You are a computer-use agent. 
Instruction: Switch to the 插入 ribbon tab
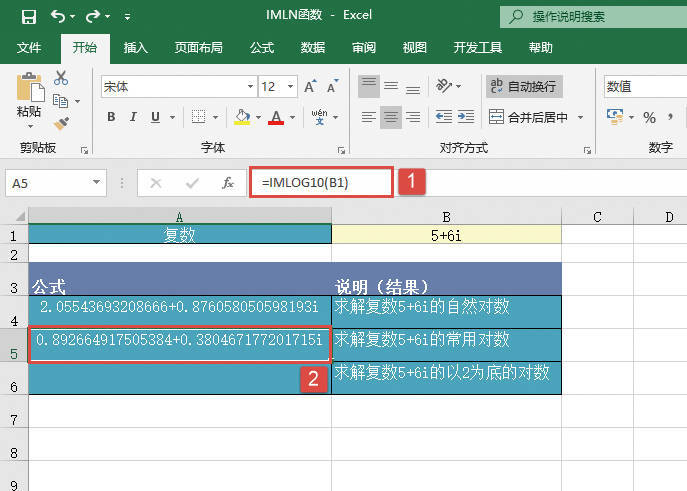click(136, 47)
